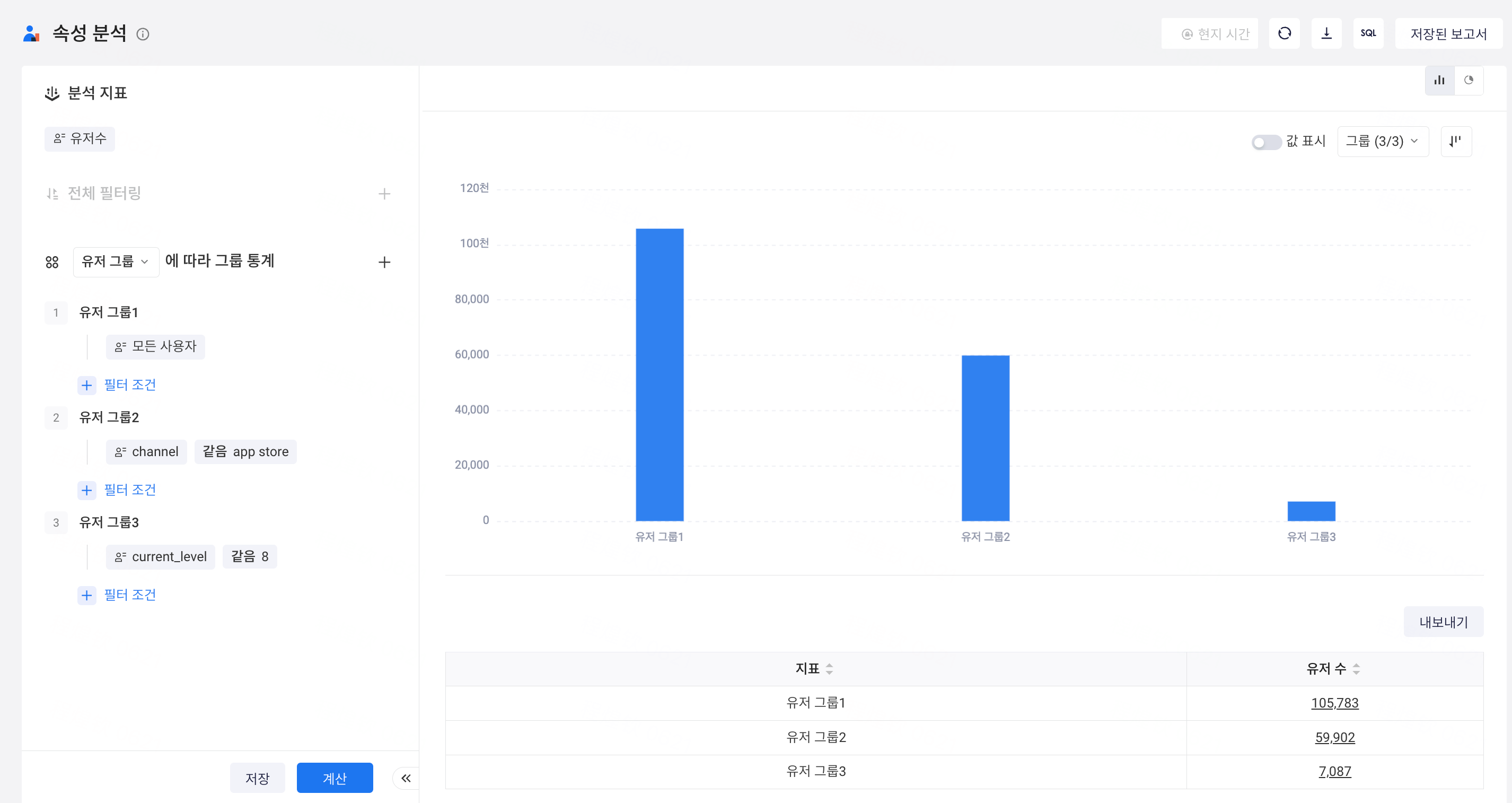Open the 7,087 user count link
Screen dimensions: 1512x803
(x=1335, y=772)
